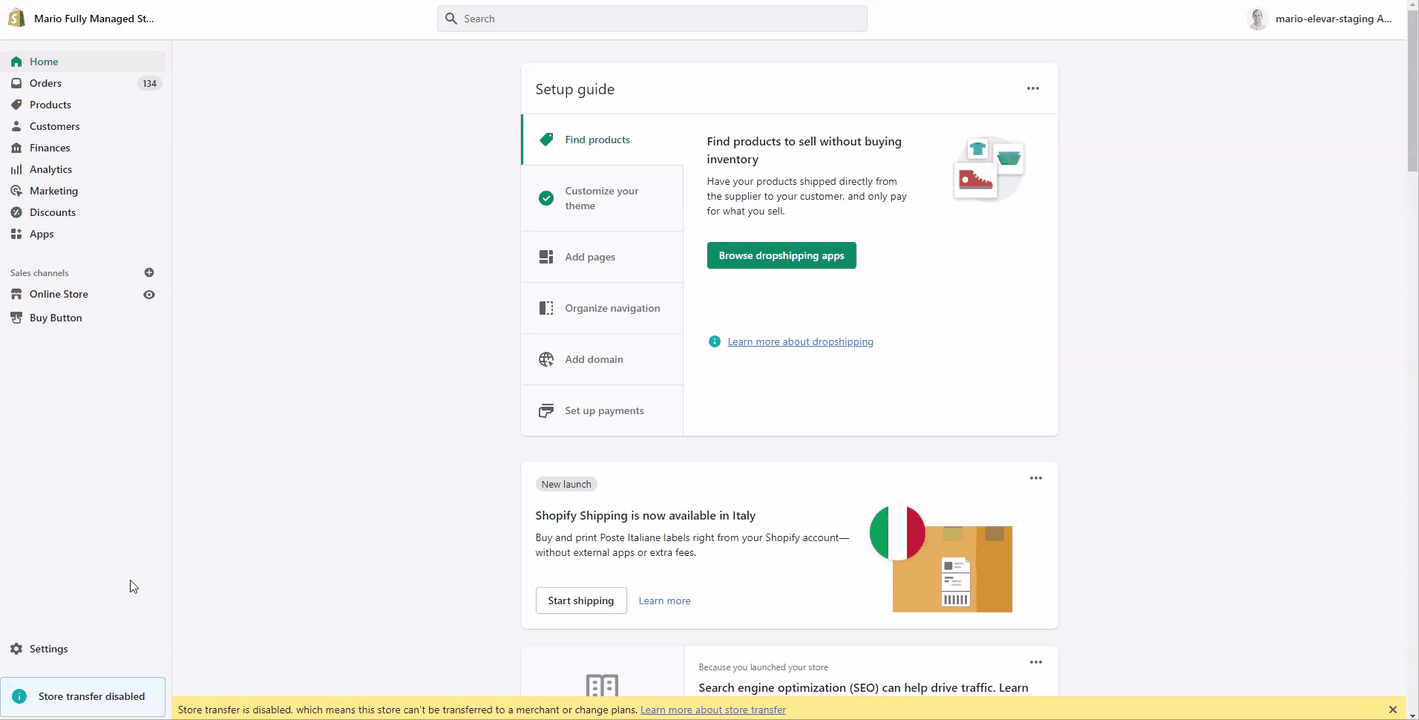Click the Finances bank icon

point(16,148)
